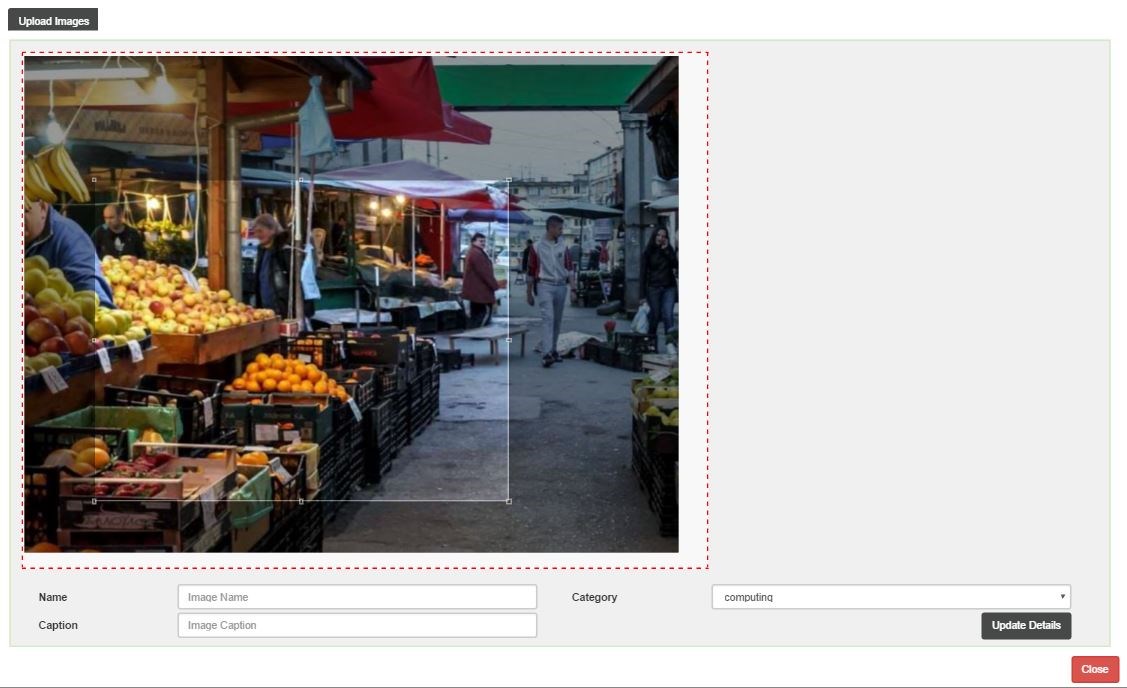
Task: Click the bottom-left crop selection handle
Action: (94, 501)
